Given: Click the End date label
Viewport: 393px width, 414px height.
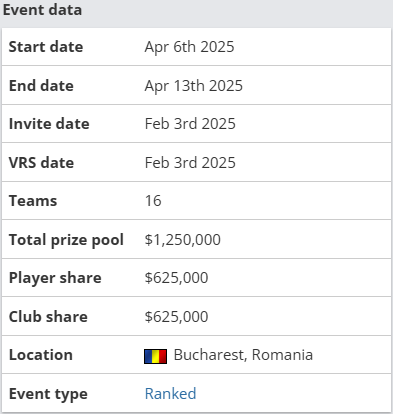Looking at the screenshot, I should (41, 86).
